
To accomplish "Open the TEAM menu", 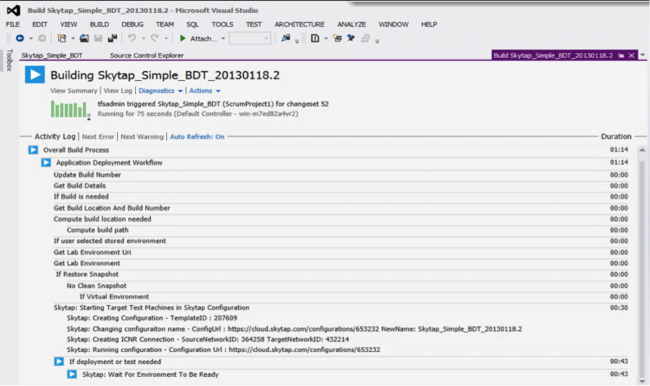I will (165, 24).
